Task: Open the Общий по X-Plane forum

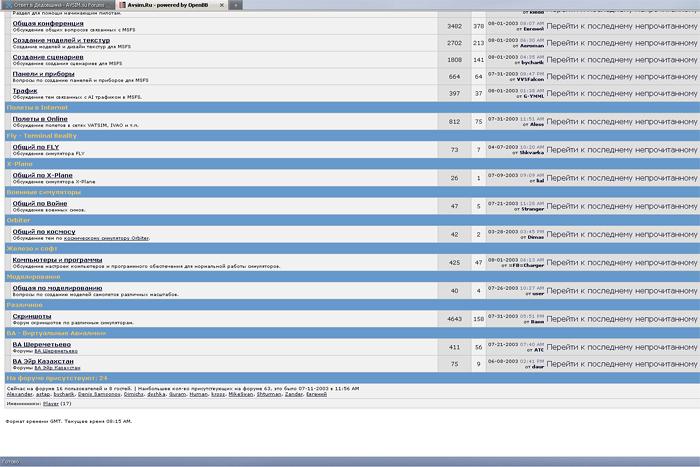Action: [42, 175]
